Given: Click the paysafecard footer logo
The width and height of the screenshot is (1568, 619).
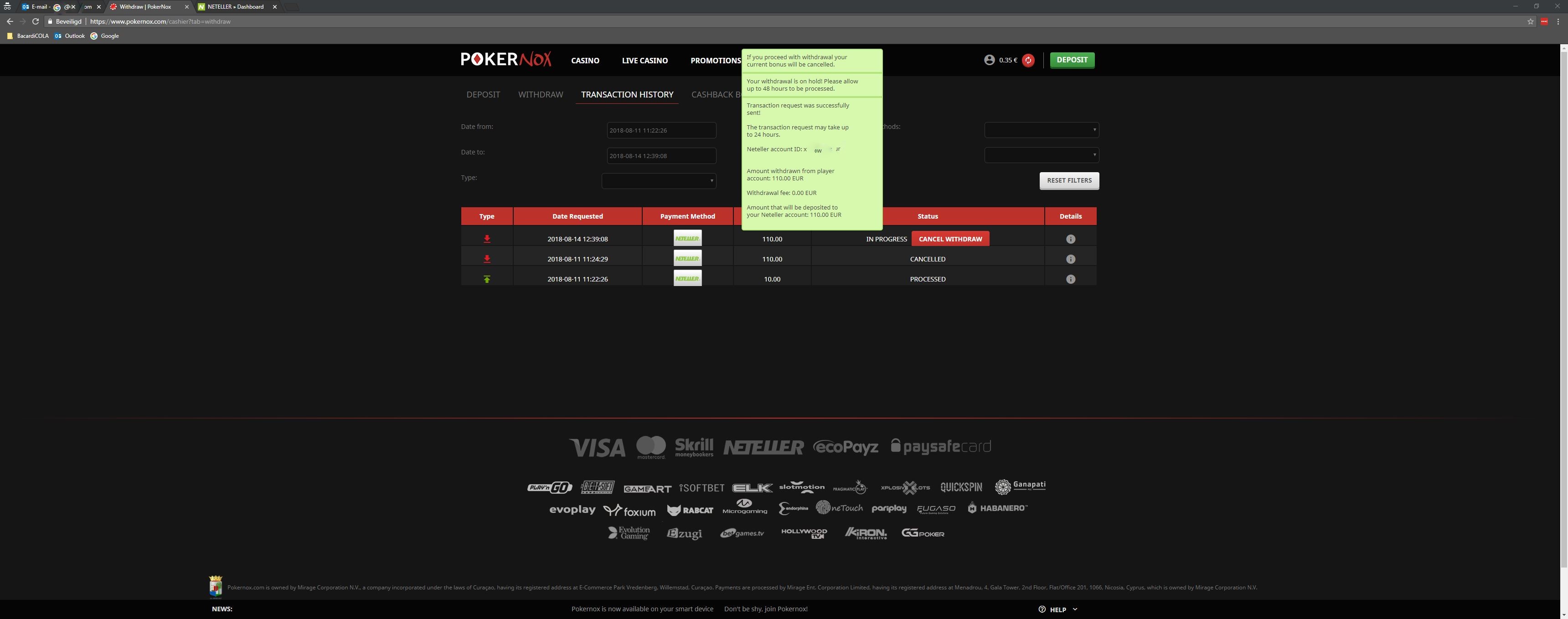Looking at the screenshot, I should [940, 446].
